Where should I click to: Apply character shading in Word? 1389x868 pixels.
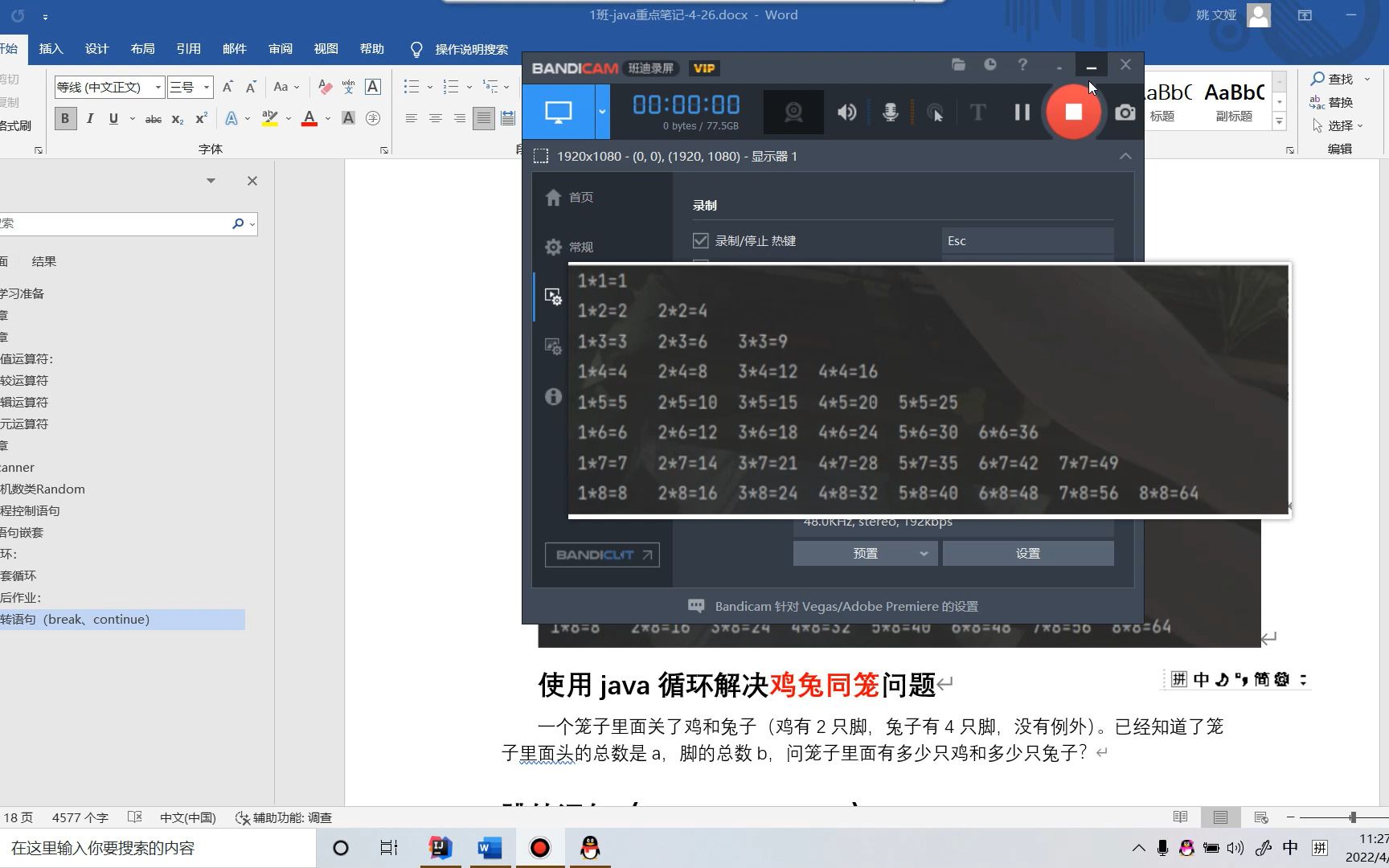click(x=348, y=119)
